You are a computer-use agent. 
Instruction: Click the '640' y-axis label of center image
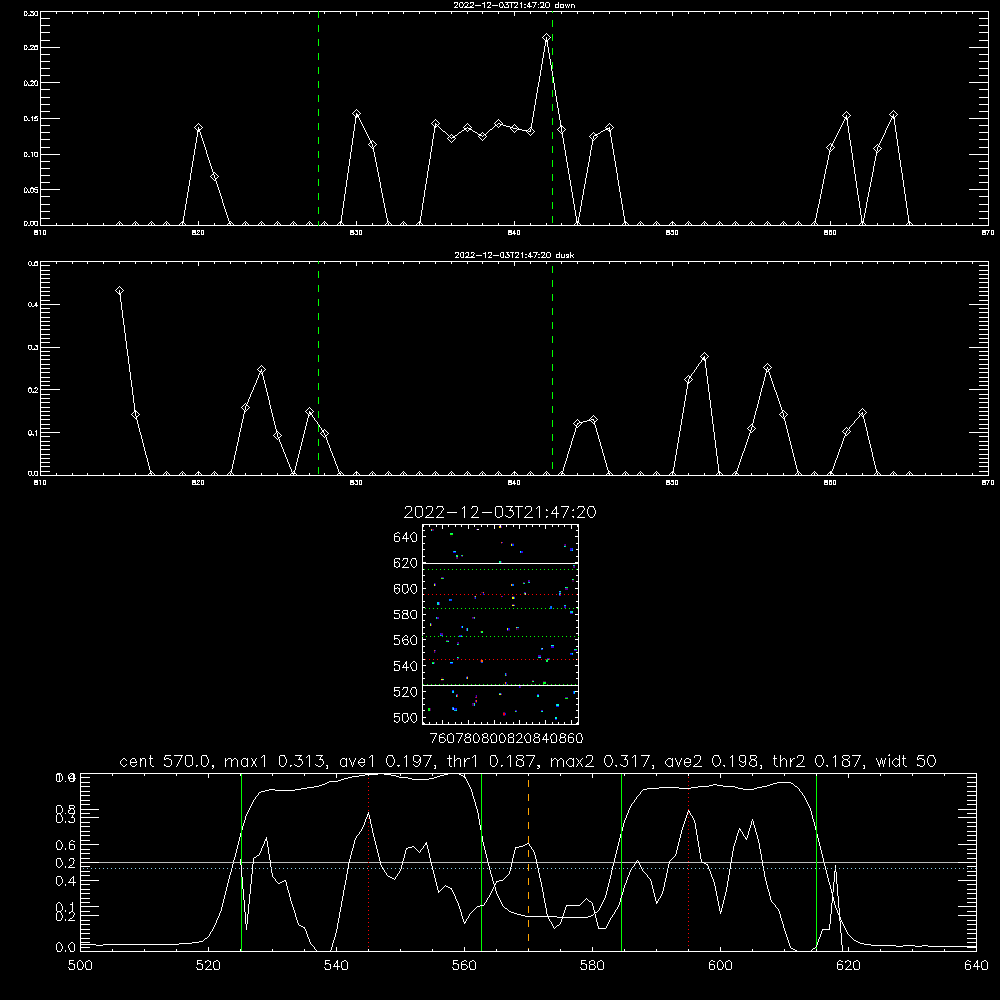[x=406, y=538]
